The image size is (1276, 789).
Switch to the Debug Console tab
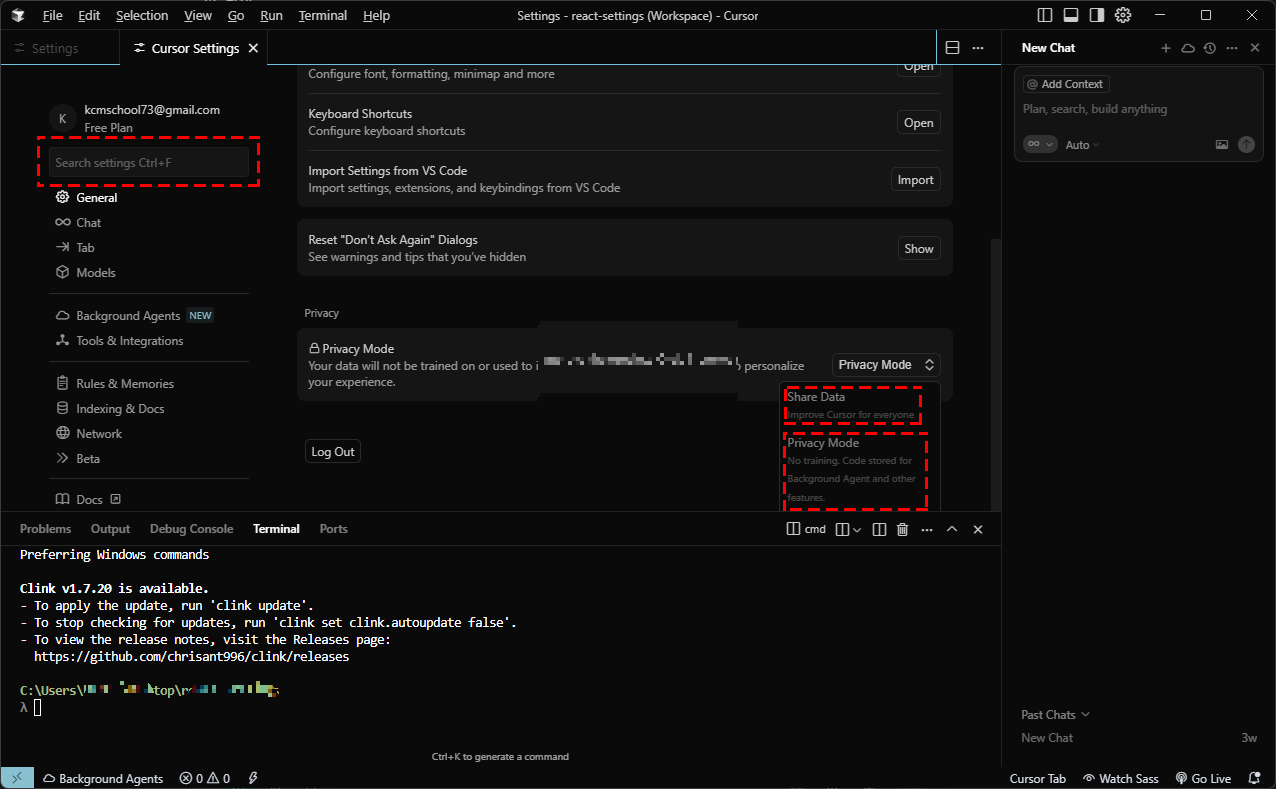tap(191, 529)
